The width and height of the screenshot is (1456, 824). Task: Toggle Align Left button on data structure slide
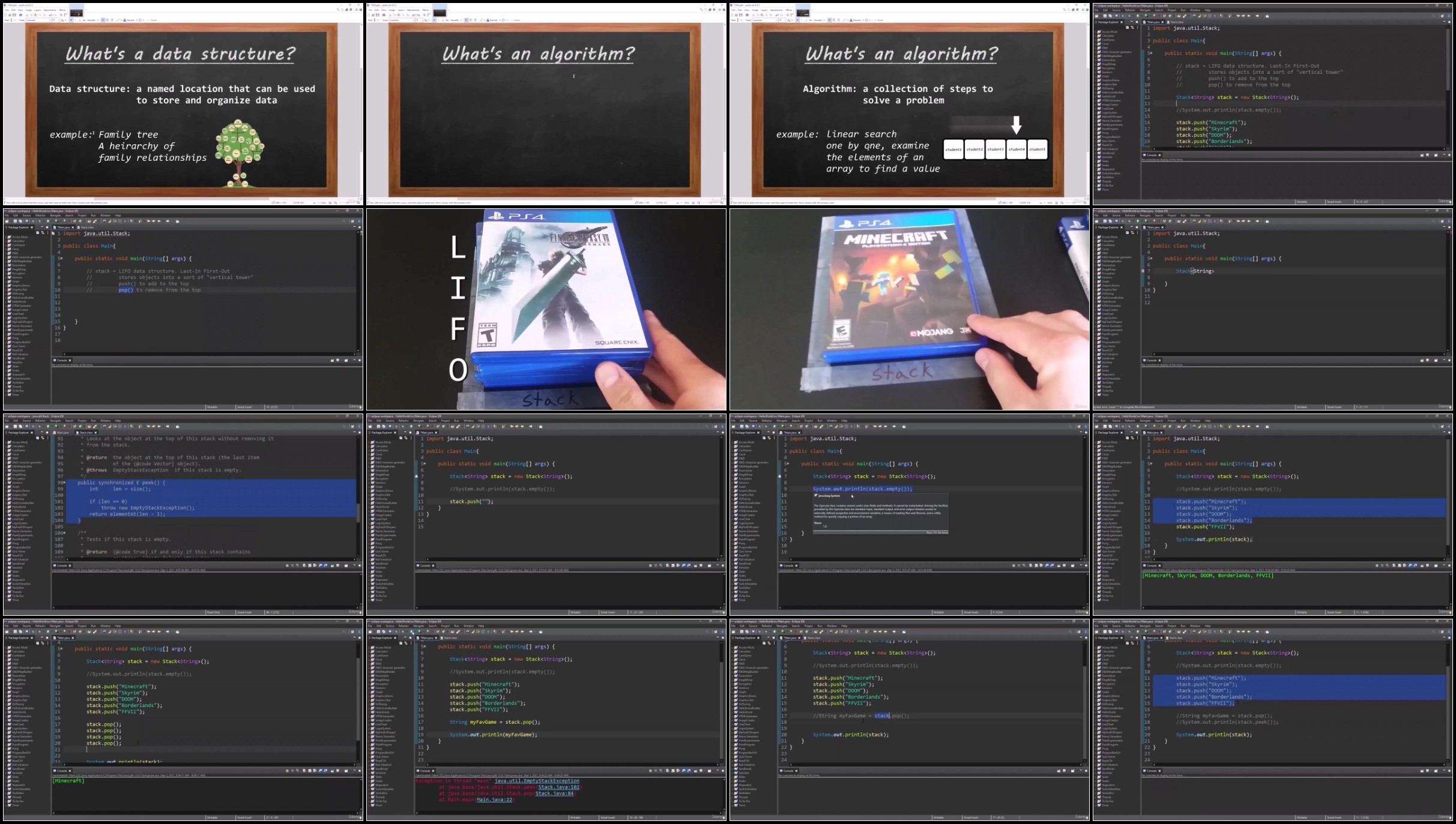point(103,20)
